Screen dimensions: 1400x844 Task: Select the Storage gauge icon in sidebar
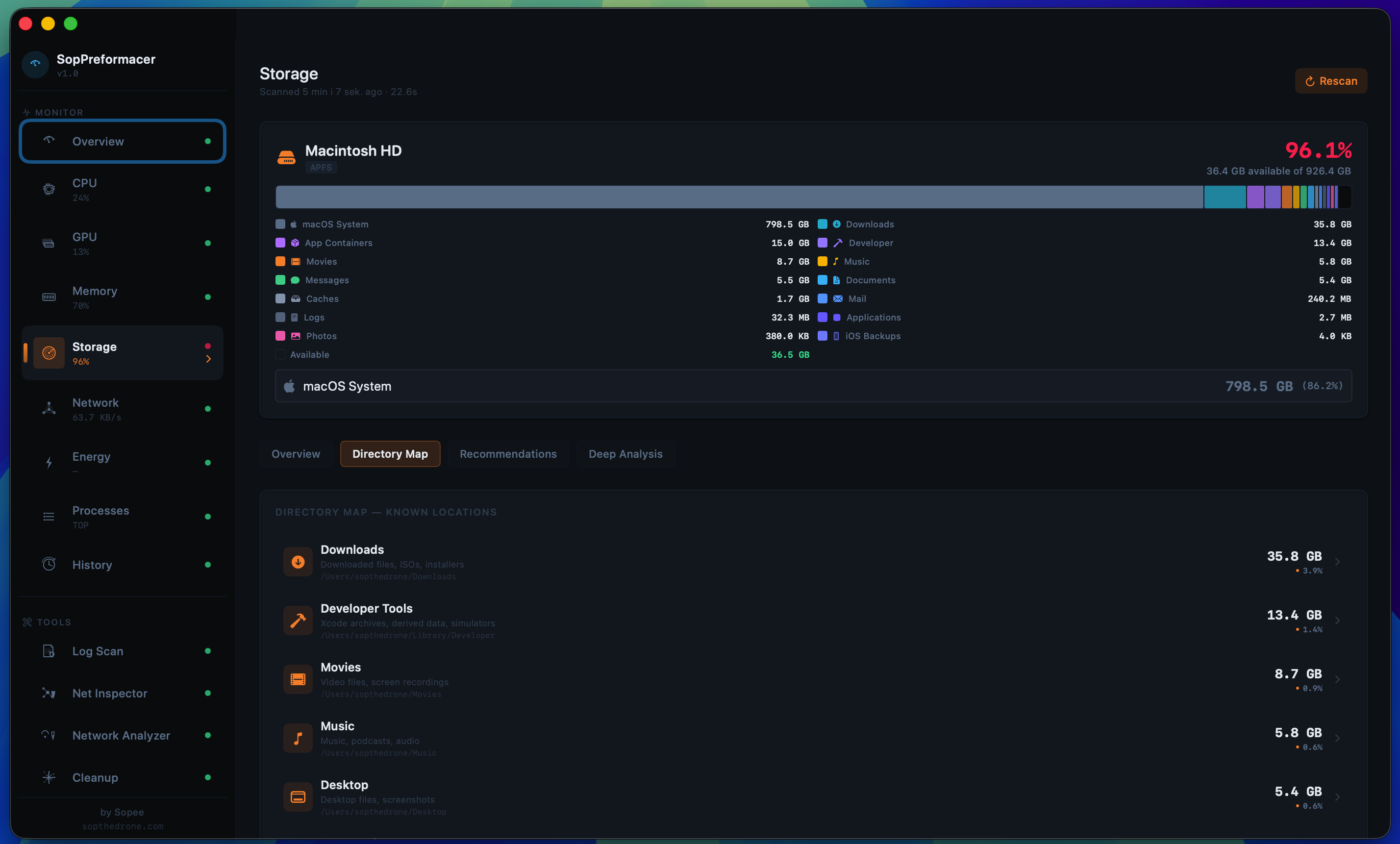pos(50,353)
